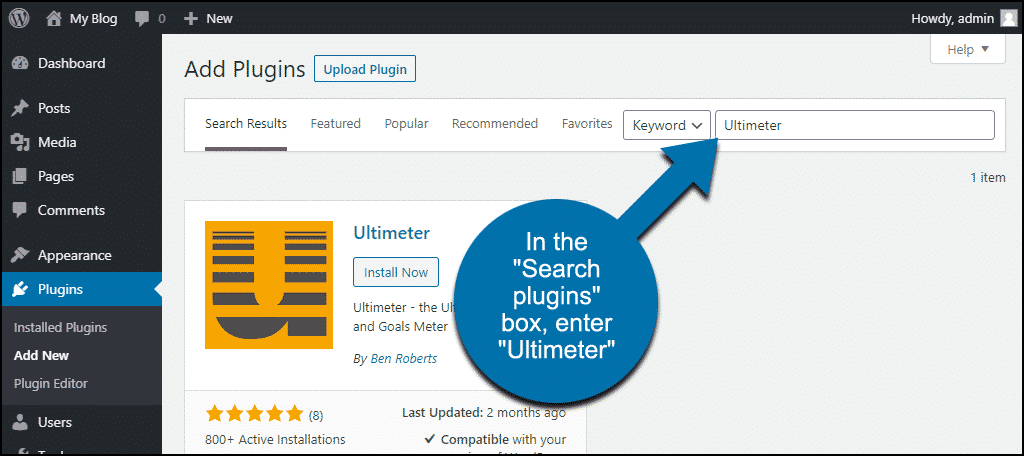Screen dimensions: 1024x456
Task: Open the My Blog home icon
Action: (54, 18)
